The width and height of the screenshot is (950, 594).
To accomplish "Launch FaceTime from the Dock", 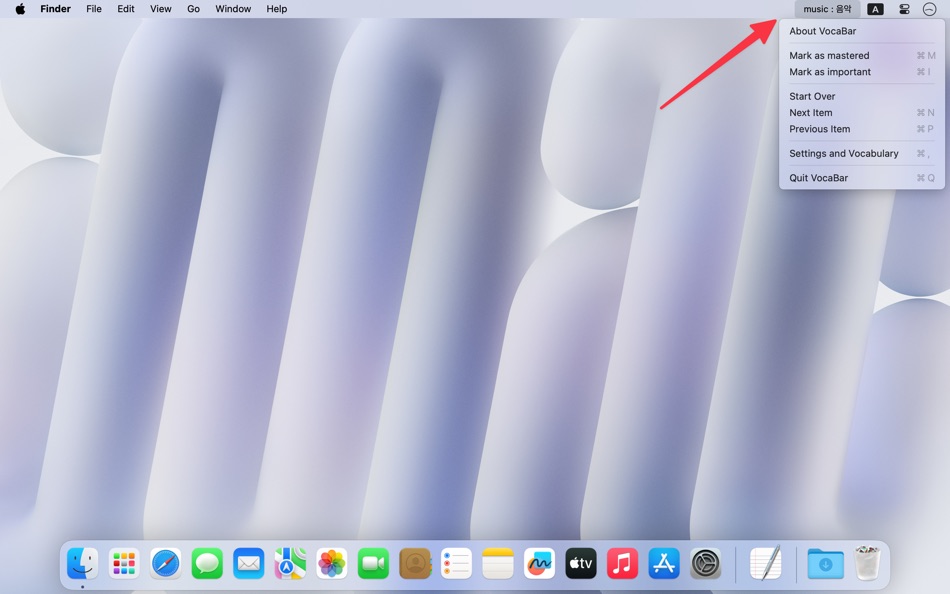I will 373,564.
